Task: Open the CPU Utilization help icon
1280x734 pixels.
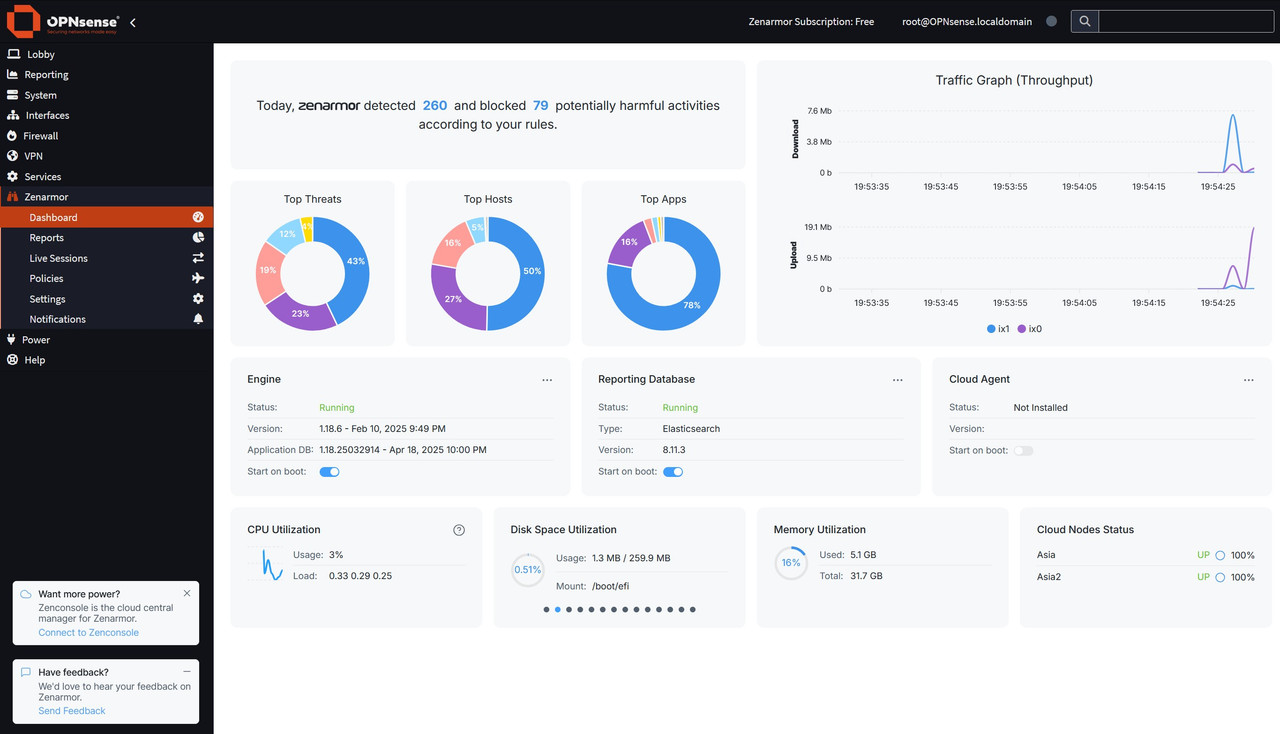Action: click(459, 530)
